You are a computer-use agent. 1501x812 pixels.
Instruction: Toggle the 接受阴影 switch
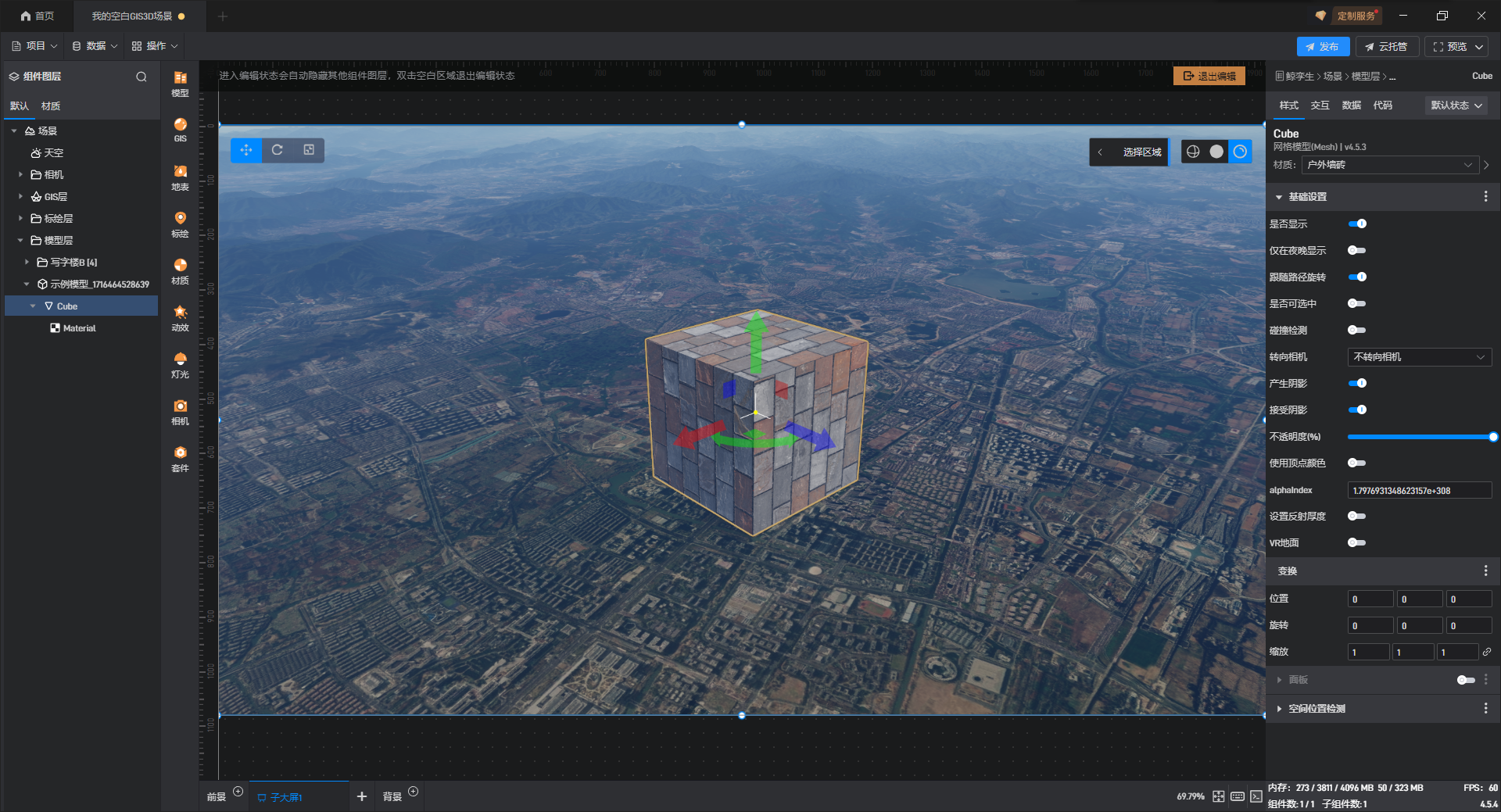(1357, 410)
